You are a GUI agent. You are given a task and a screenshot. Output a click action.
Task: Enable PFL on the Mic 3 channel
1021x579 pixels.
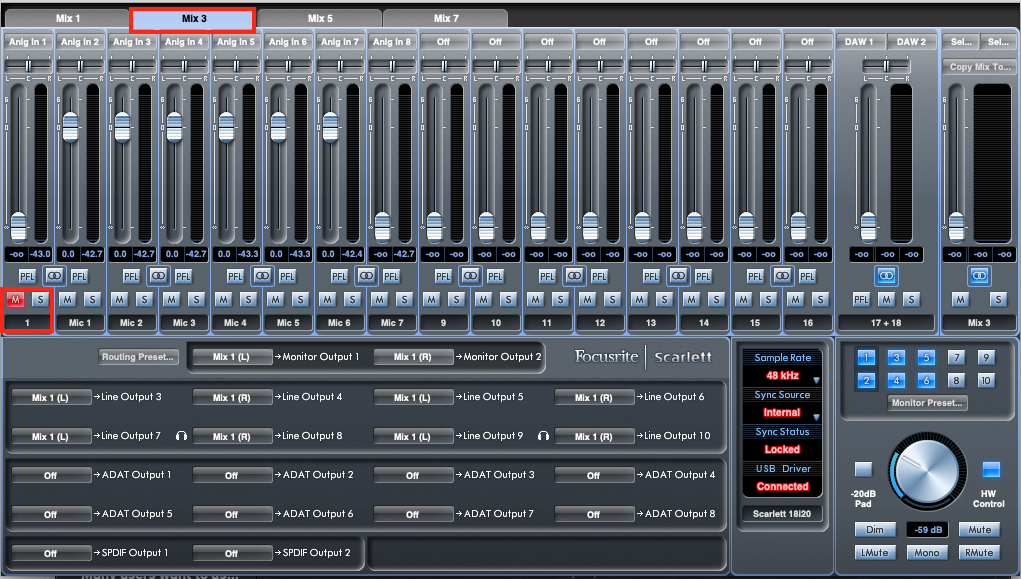184,276
